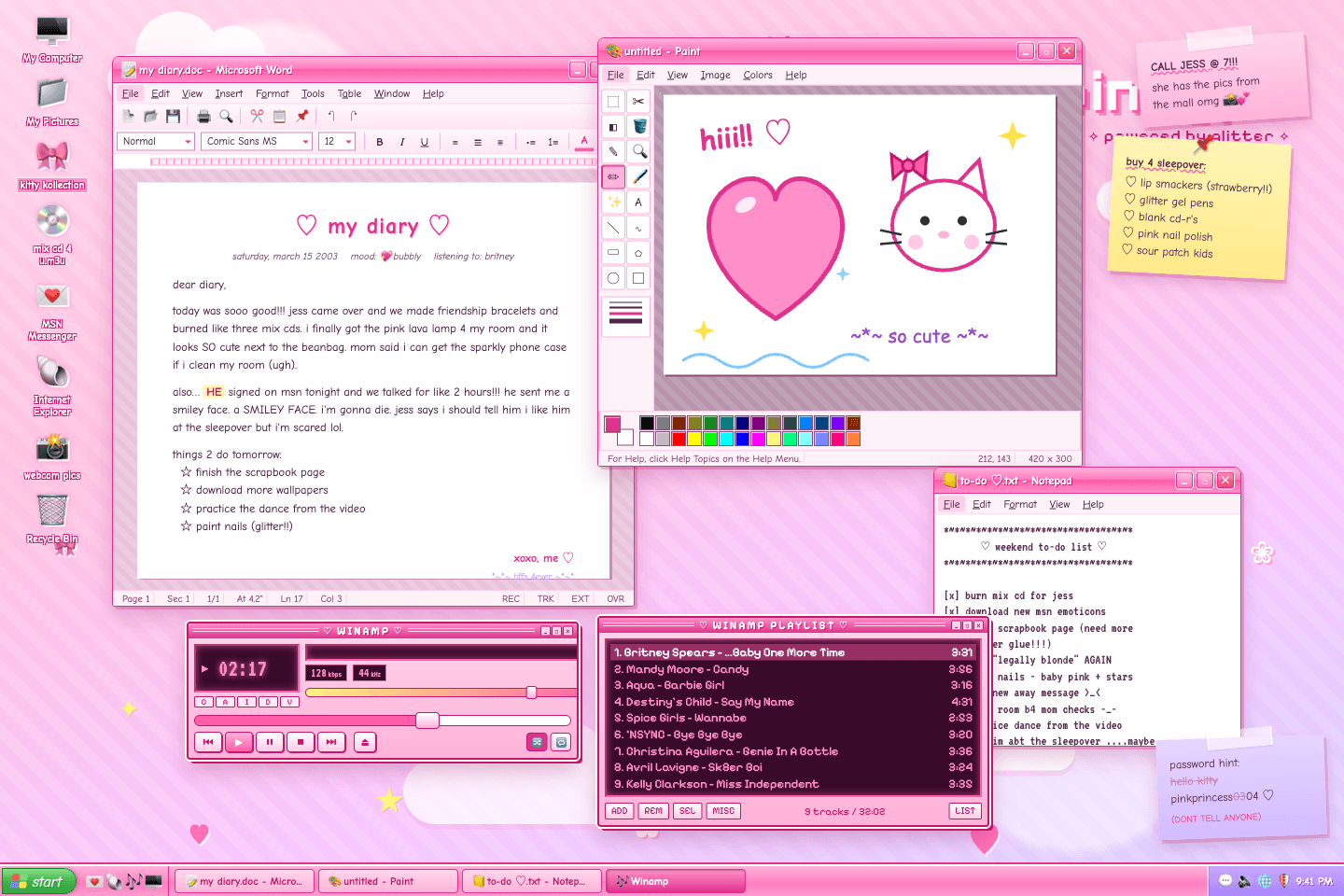Click the font color A icon in Word

[584, 142]
